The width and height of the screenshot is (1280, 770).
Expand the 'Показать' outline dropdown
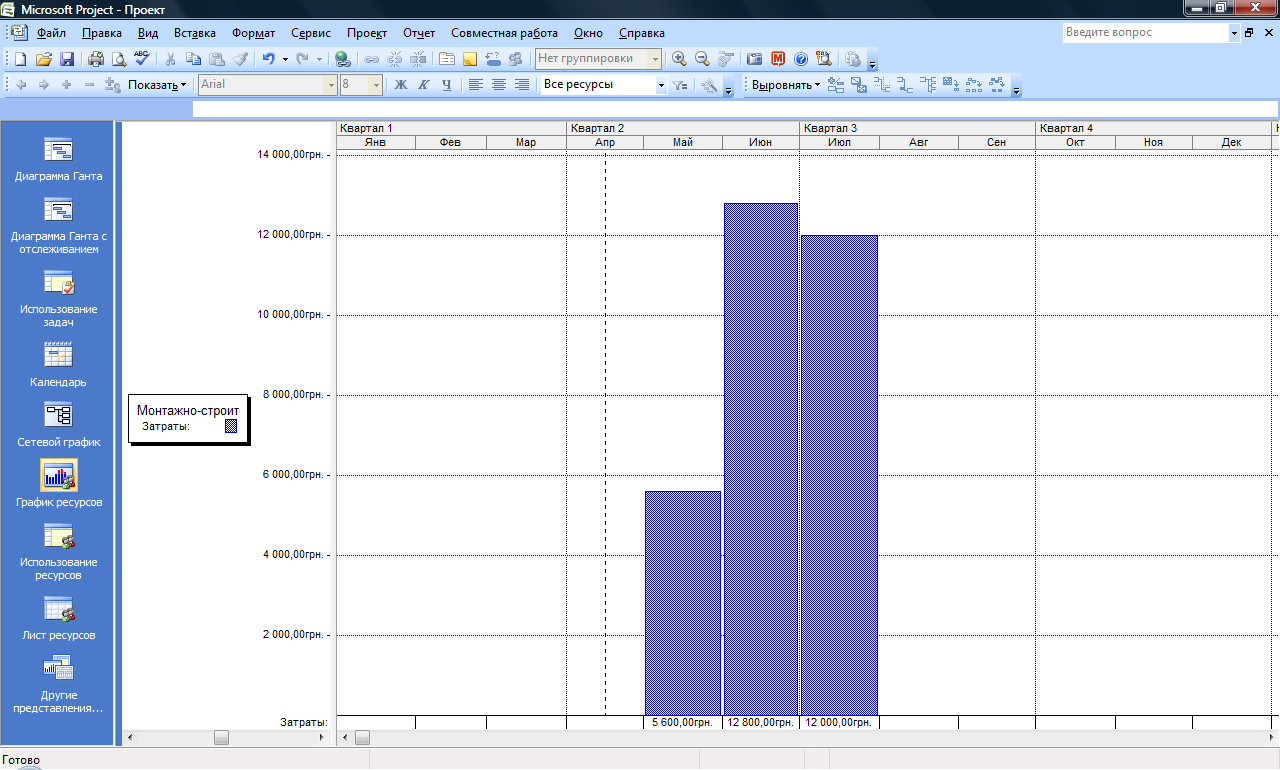click(x=157, y=85)
